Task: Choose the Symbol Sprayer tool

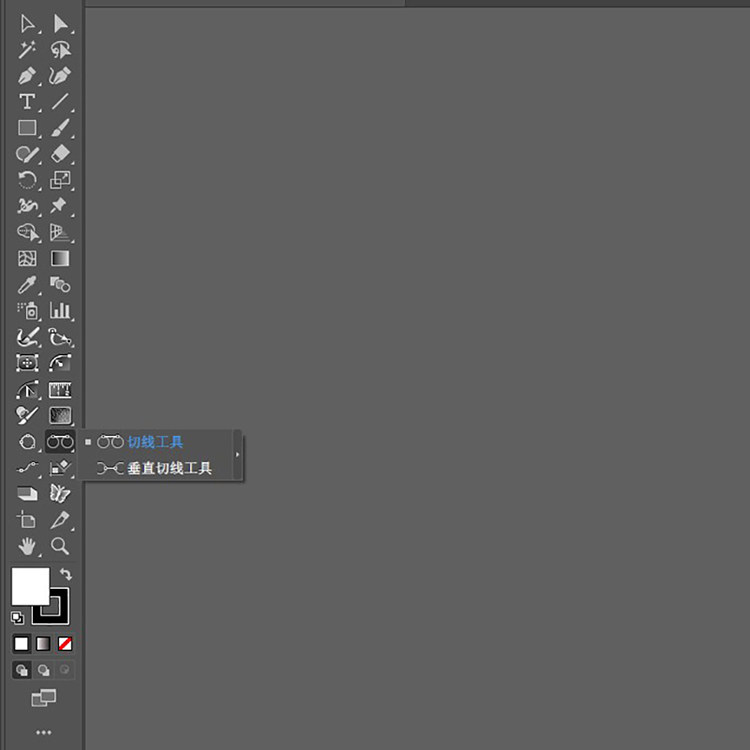Action: (x=28, y=311)
